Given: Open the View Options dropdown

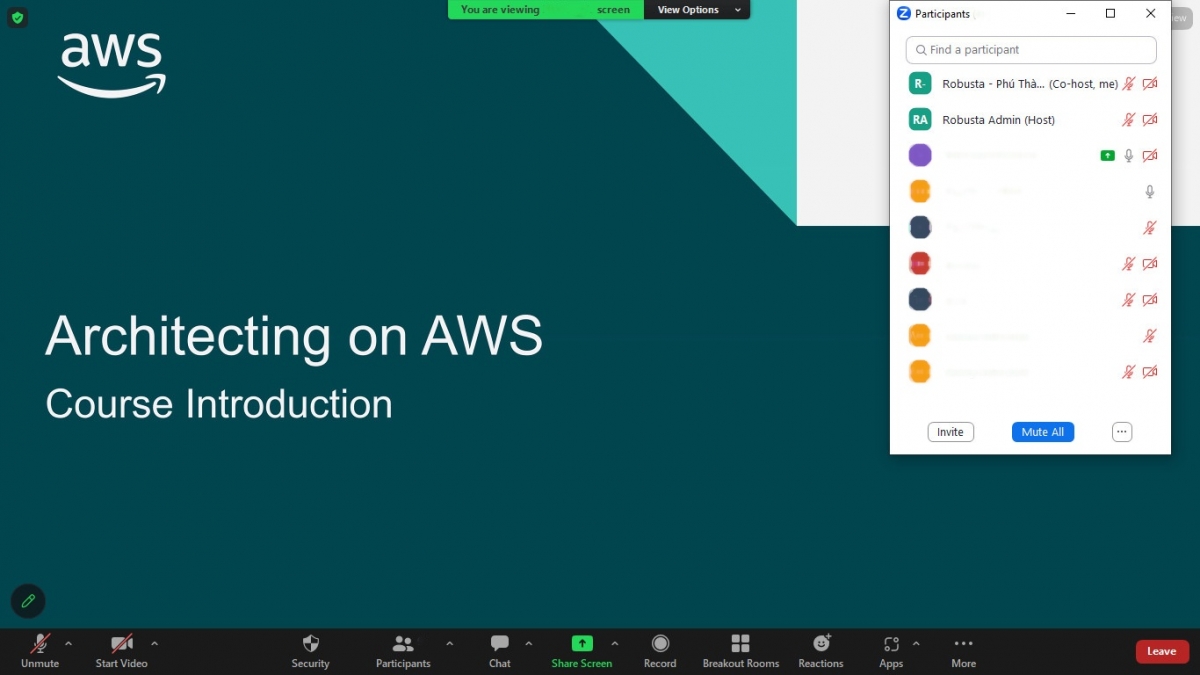Looking at the screenshot, I should coord(697,10).
